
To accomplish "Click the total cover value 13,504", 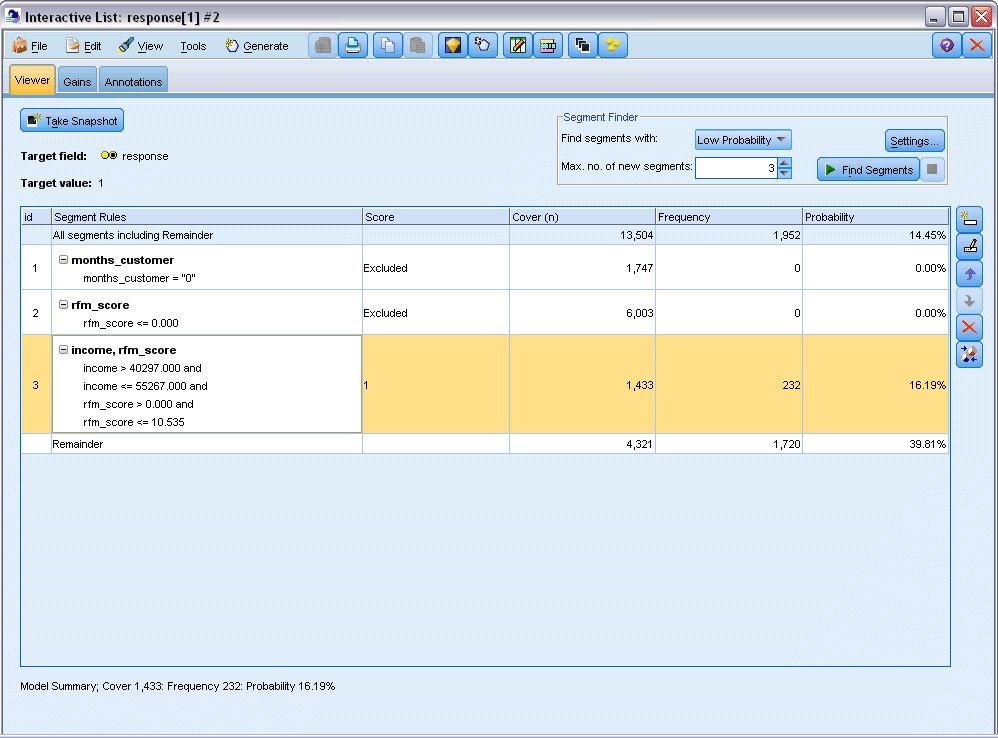I will click(x=636, y=235).
